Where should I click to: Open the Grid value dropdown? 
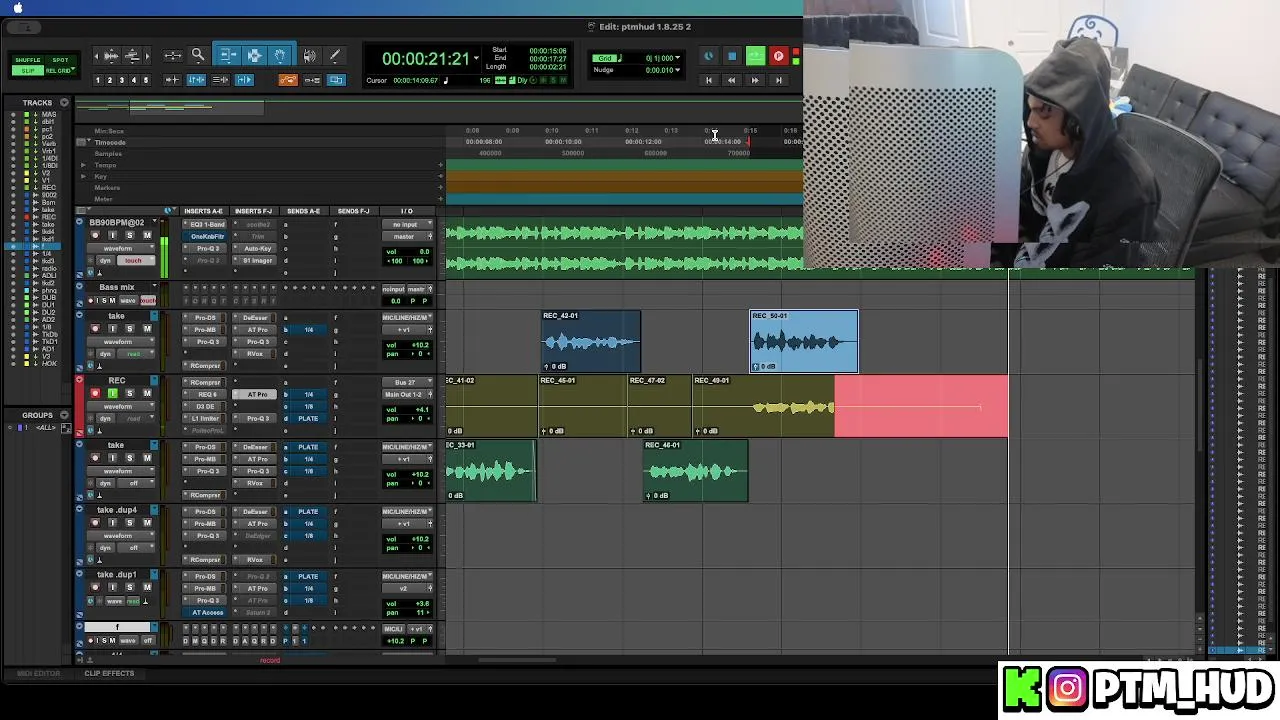coord(678,58)
